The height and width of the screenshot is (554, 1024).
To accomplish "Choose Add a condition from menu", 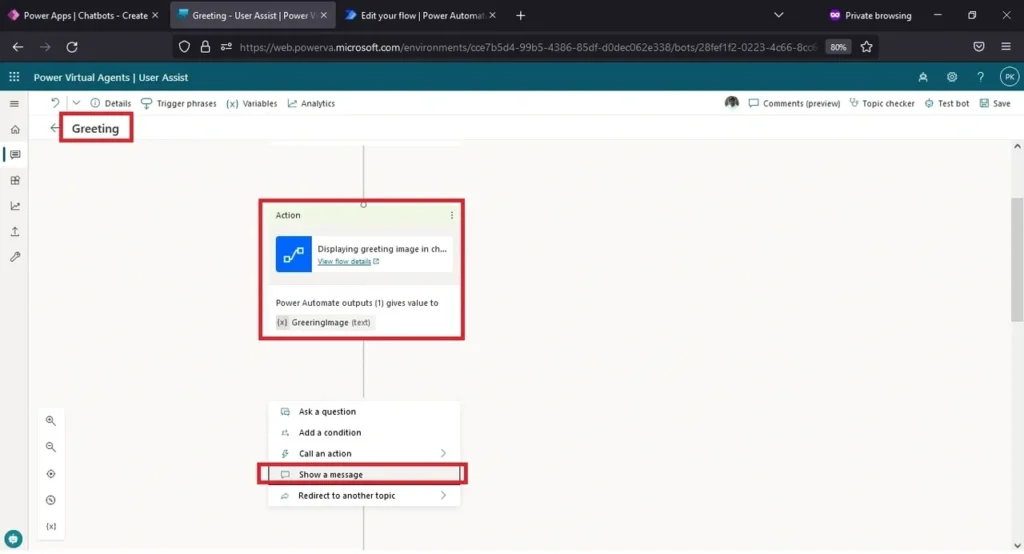I will pos(364,432).
